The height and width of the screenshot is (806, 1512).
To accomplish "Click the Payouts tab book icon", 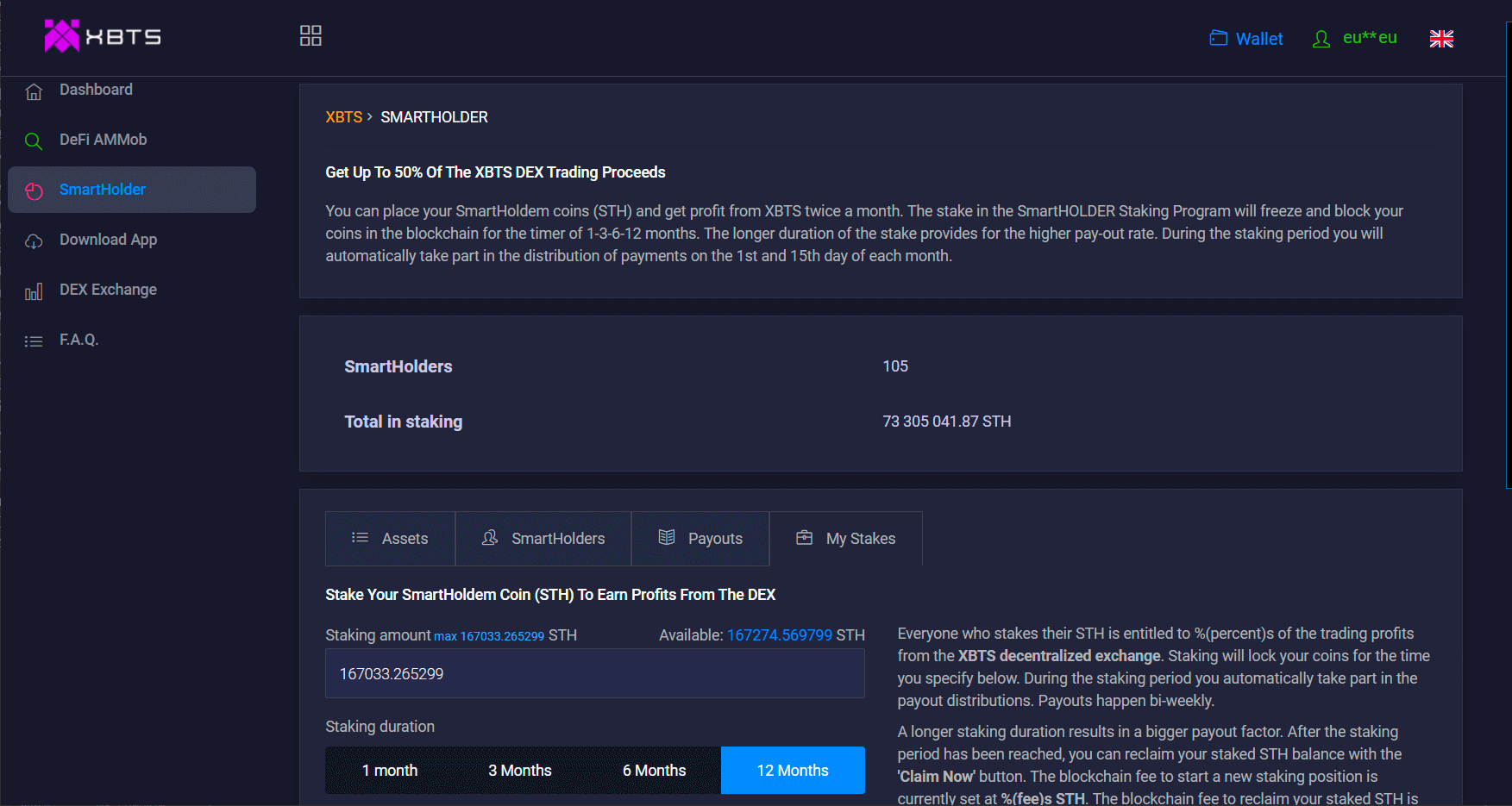I will [667, 538].
